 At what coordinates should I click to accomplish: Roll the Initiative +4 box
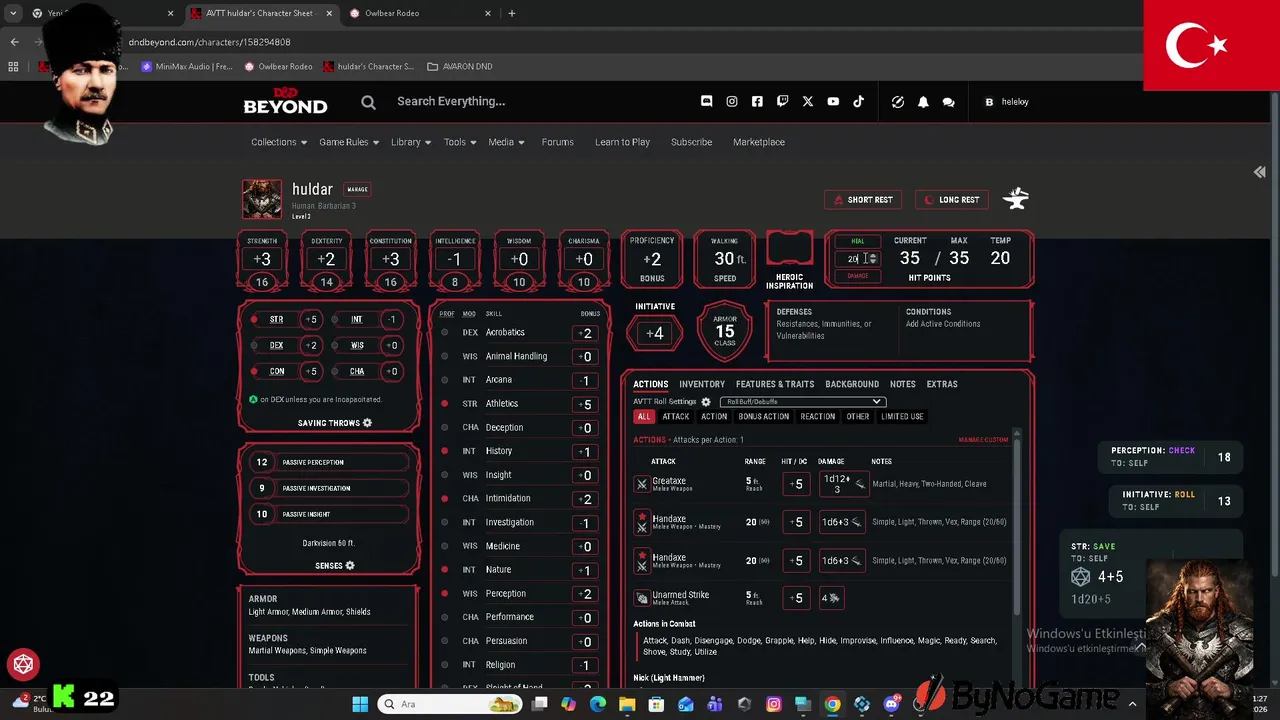[x=655, y=333]
